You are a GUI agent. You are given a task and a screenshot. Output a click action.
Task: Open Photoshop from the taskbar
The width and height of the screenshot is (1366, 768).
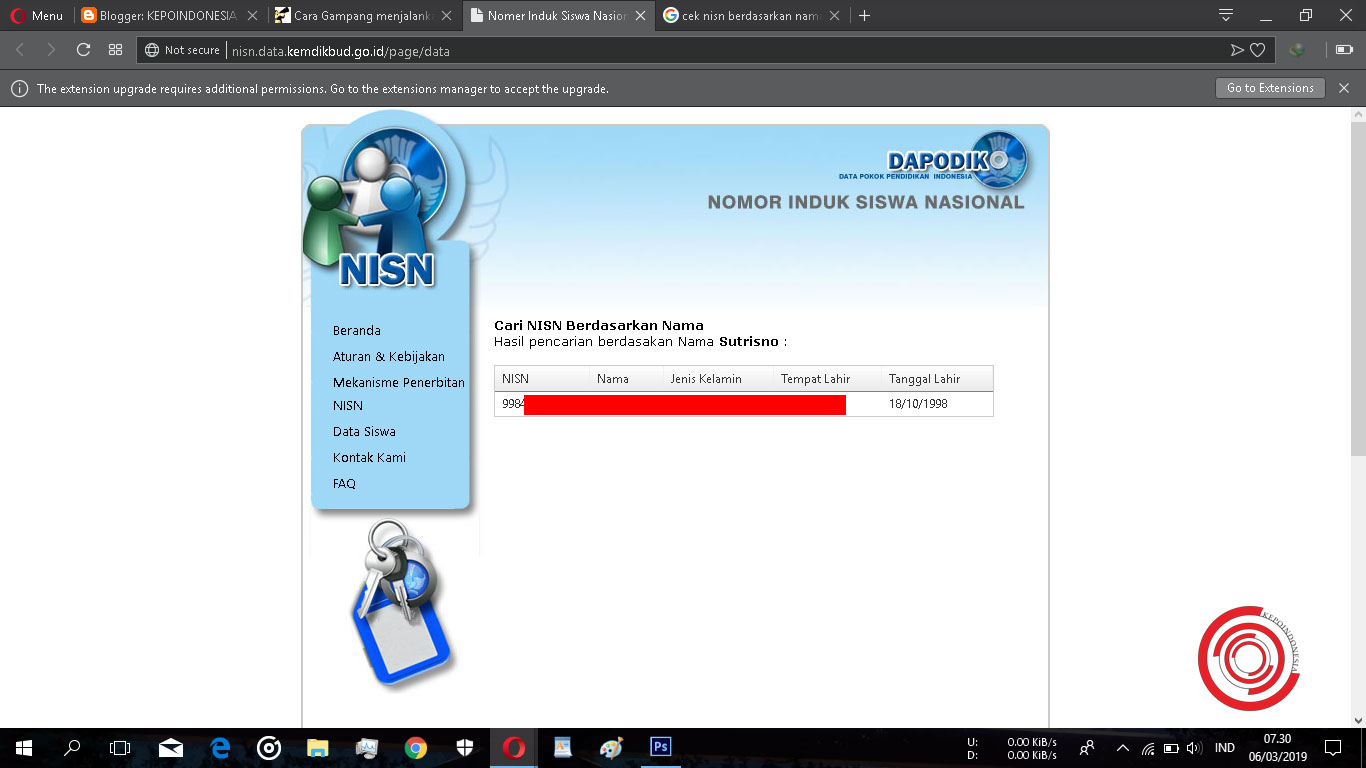658,747
